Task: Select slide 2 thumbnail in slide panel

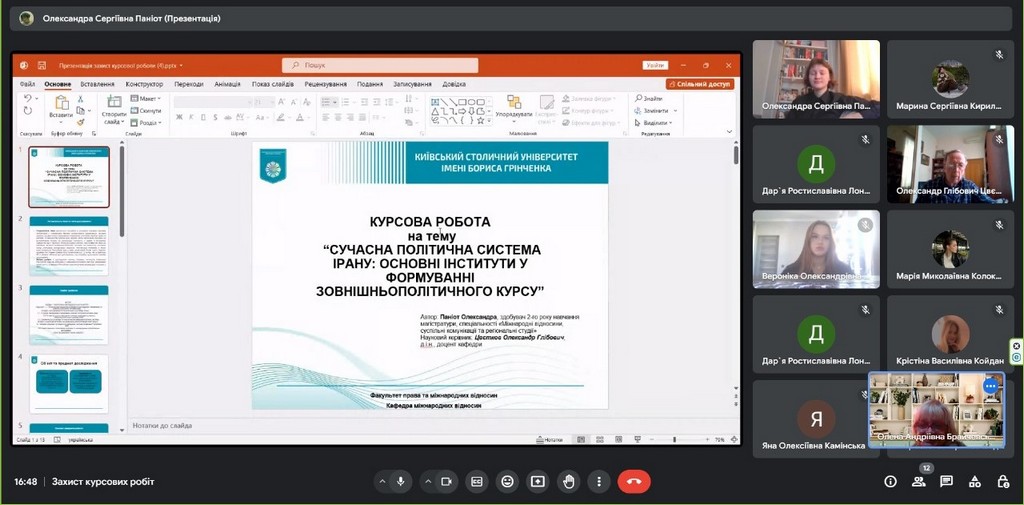Action: point(69,244)
